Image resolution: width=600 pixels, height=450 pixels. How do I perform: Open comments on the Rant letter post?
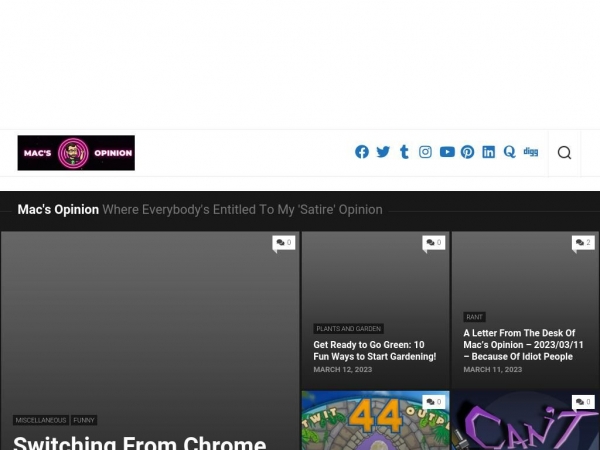point(582,243)
